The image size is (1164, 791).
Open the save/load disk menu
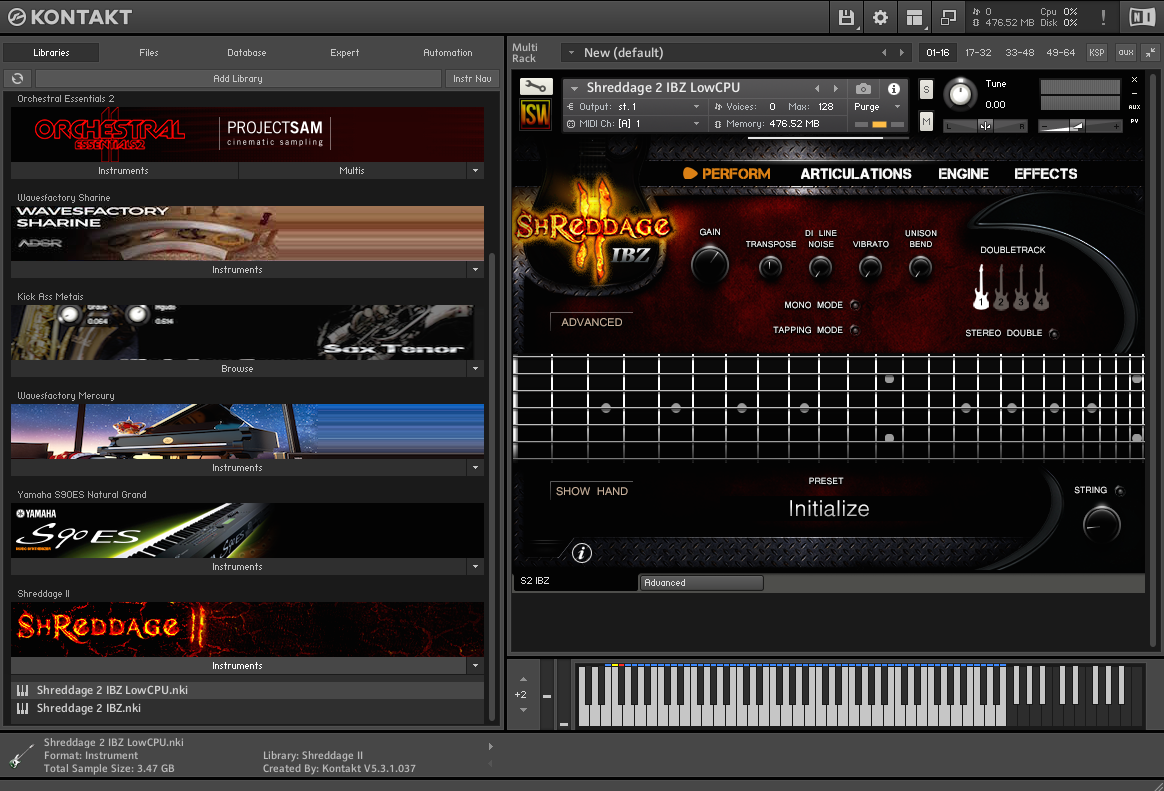pos(846,17)
